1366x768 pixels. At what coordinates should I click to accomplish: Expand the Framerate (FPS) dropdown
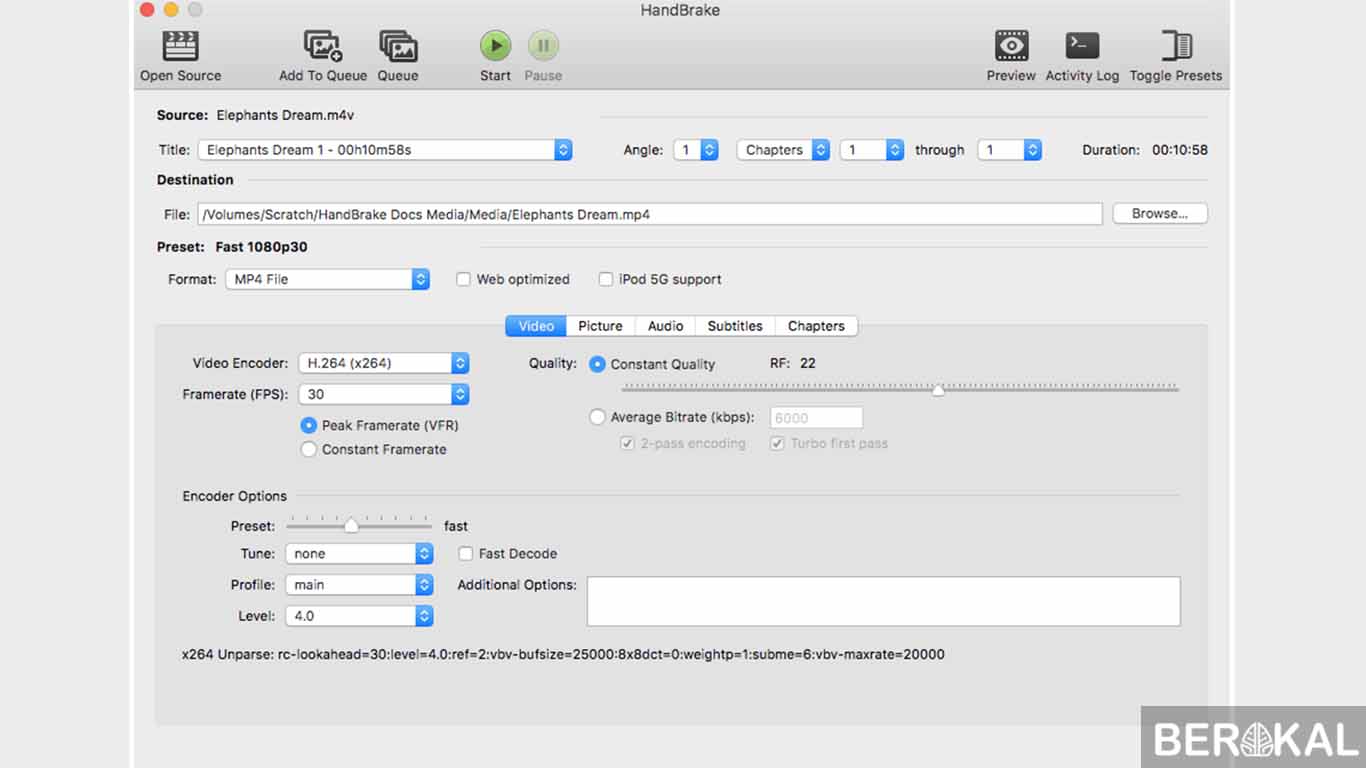pyautogui.click(x=383, y=394)
